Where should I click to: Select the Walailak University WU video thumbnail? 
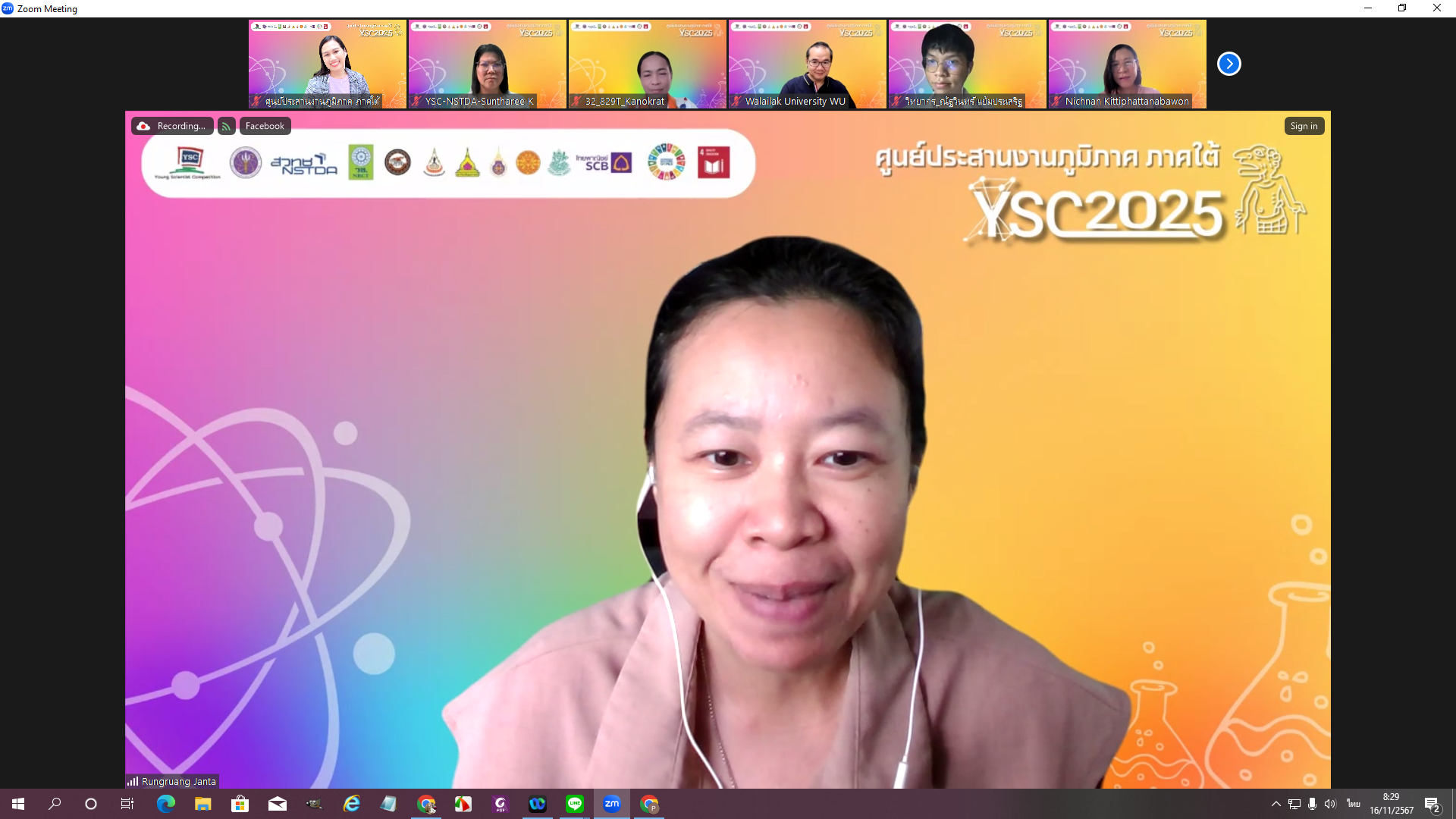click(807, 64)
